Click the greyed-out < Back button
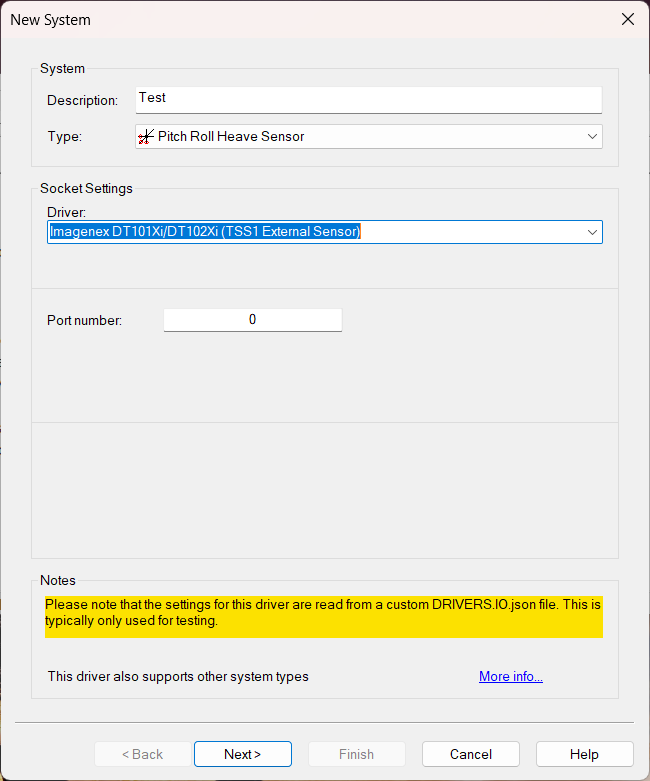The image size is (650, 781). click(142, 754)
